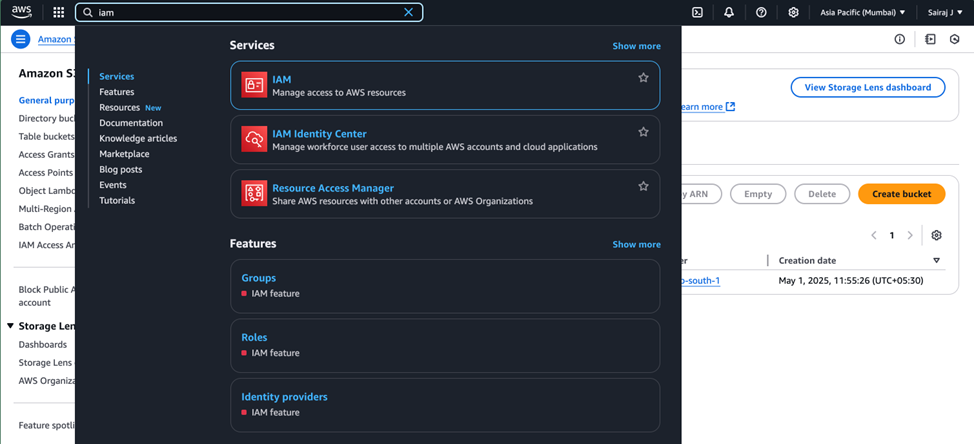Image resolution: width=974 pixels, height=444 pixels.
Task: Show more results under Services
Action: (636, 46)
